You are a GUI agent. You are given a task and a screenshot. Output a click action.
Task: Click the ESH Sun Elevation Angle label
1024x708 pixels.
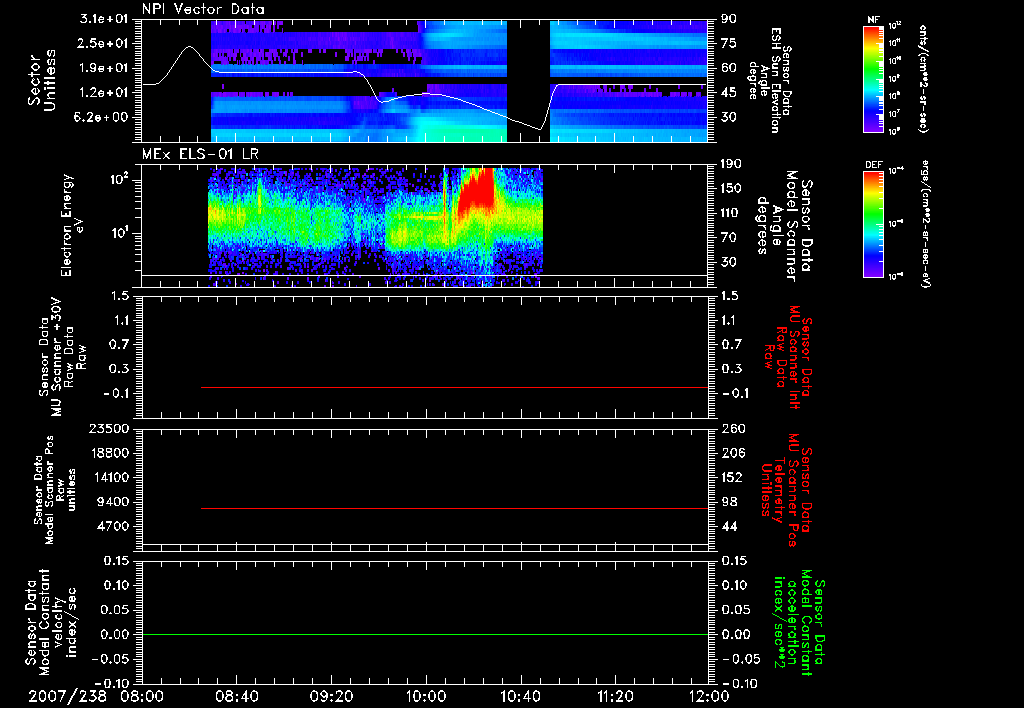[x=771, y=80]
